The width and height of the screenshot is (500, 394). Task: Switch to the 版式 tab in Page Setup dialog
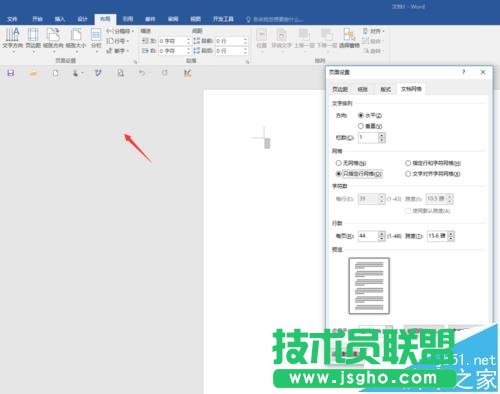coord(385,89)
